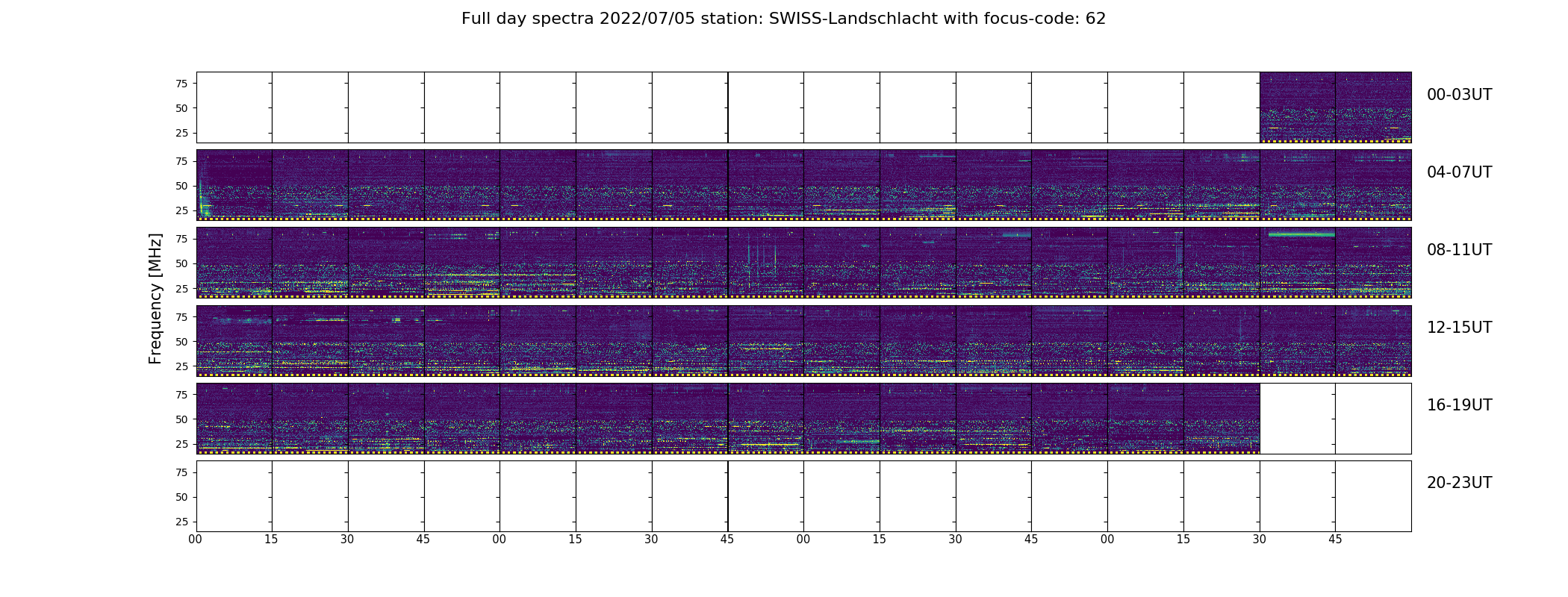Click the last spectrogram tile in 00-03UT row

tap(1373, 107)
